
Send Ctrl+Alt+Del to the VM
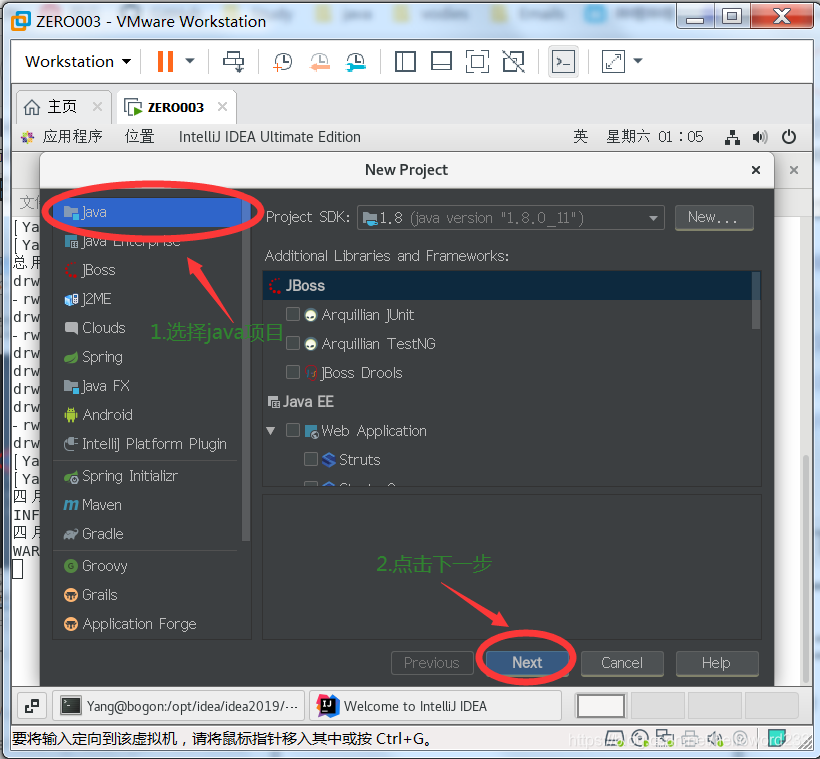pos(233,61)
